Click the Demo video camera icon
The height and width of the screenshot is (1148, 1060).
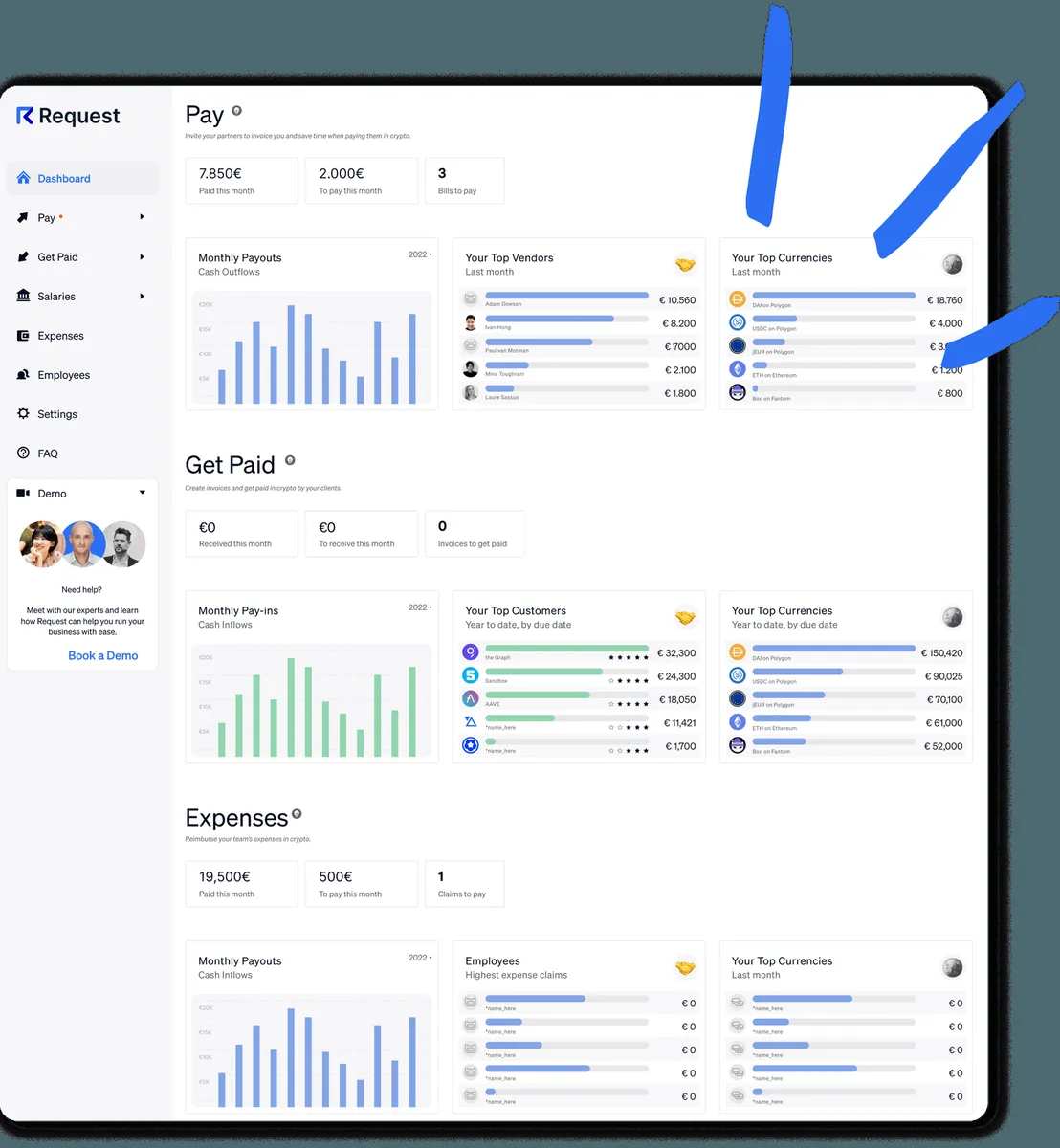23,493
